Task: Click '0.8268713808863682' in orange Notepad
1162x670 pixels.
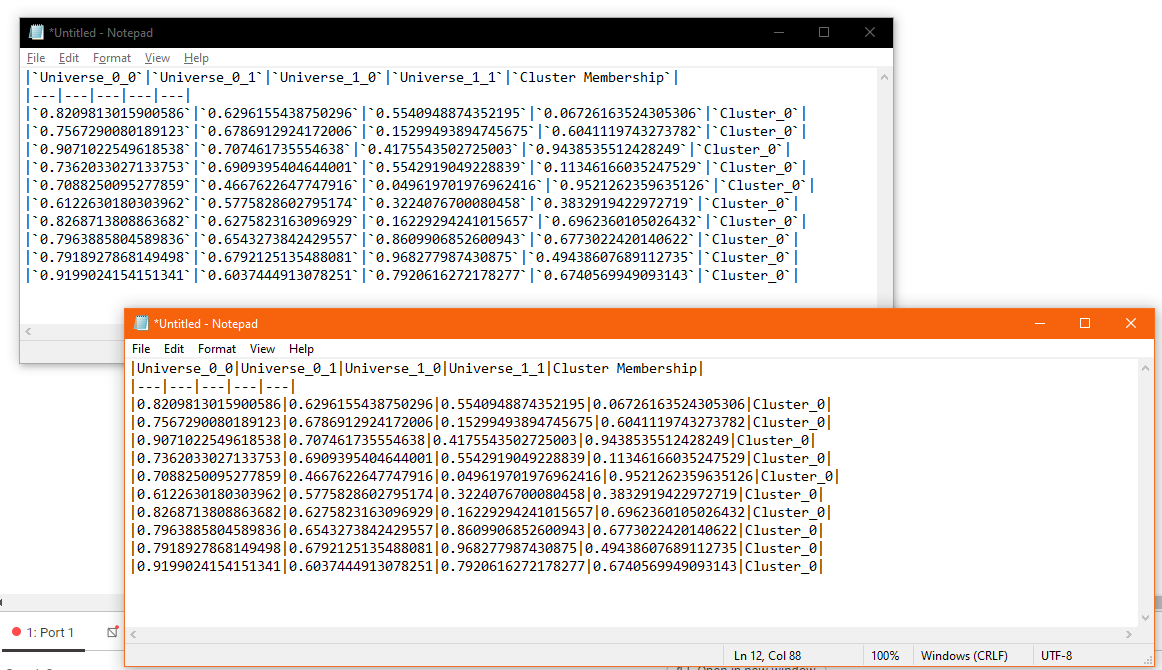Action: coord(209,513)
